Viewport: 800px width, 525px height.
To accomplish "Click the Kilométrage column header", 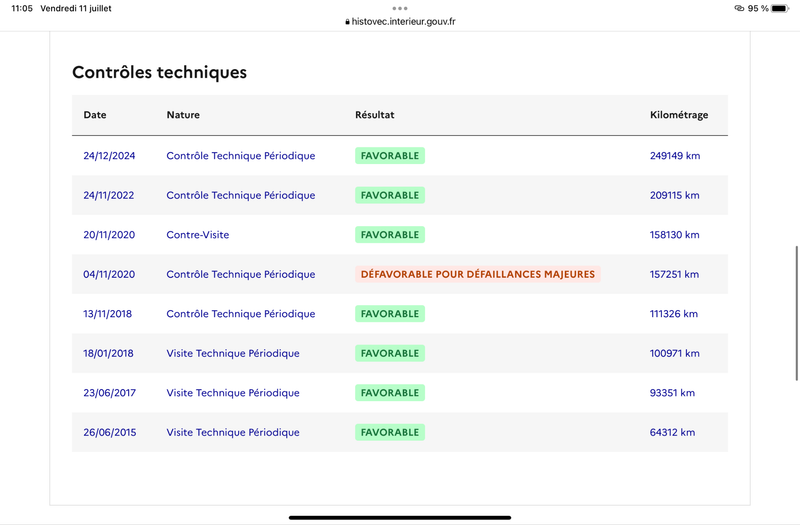I will (679, 115).
